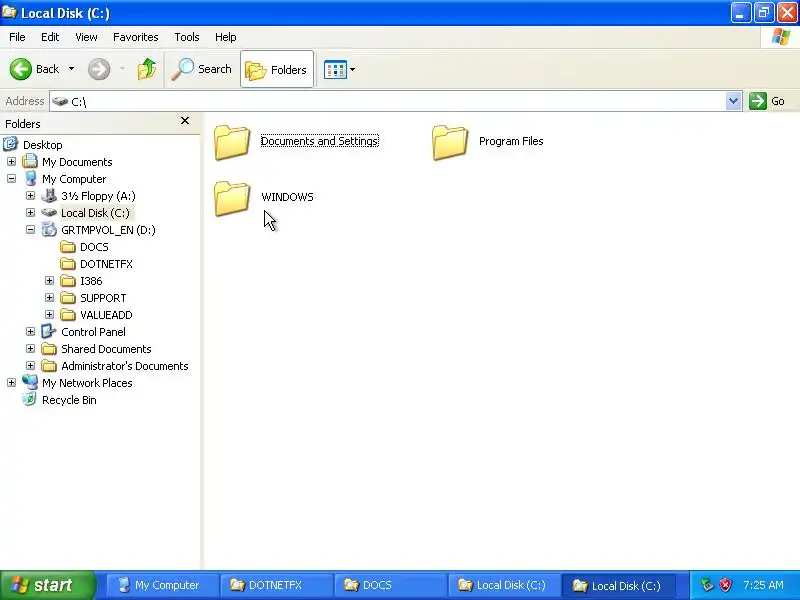Screen dimensions: 800x600
Task: Open the Views dropdown button
Action: point(339,69)
